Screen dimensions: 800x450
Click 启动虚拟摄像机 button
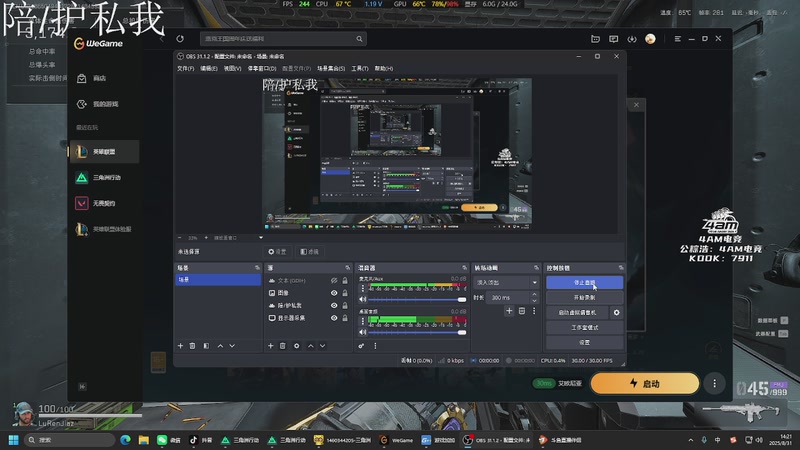pos(577,312)
